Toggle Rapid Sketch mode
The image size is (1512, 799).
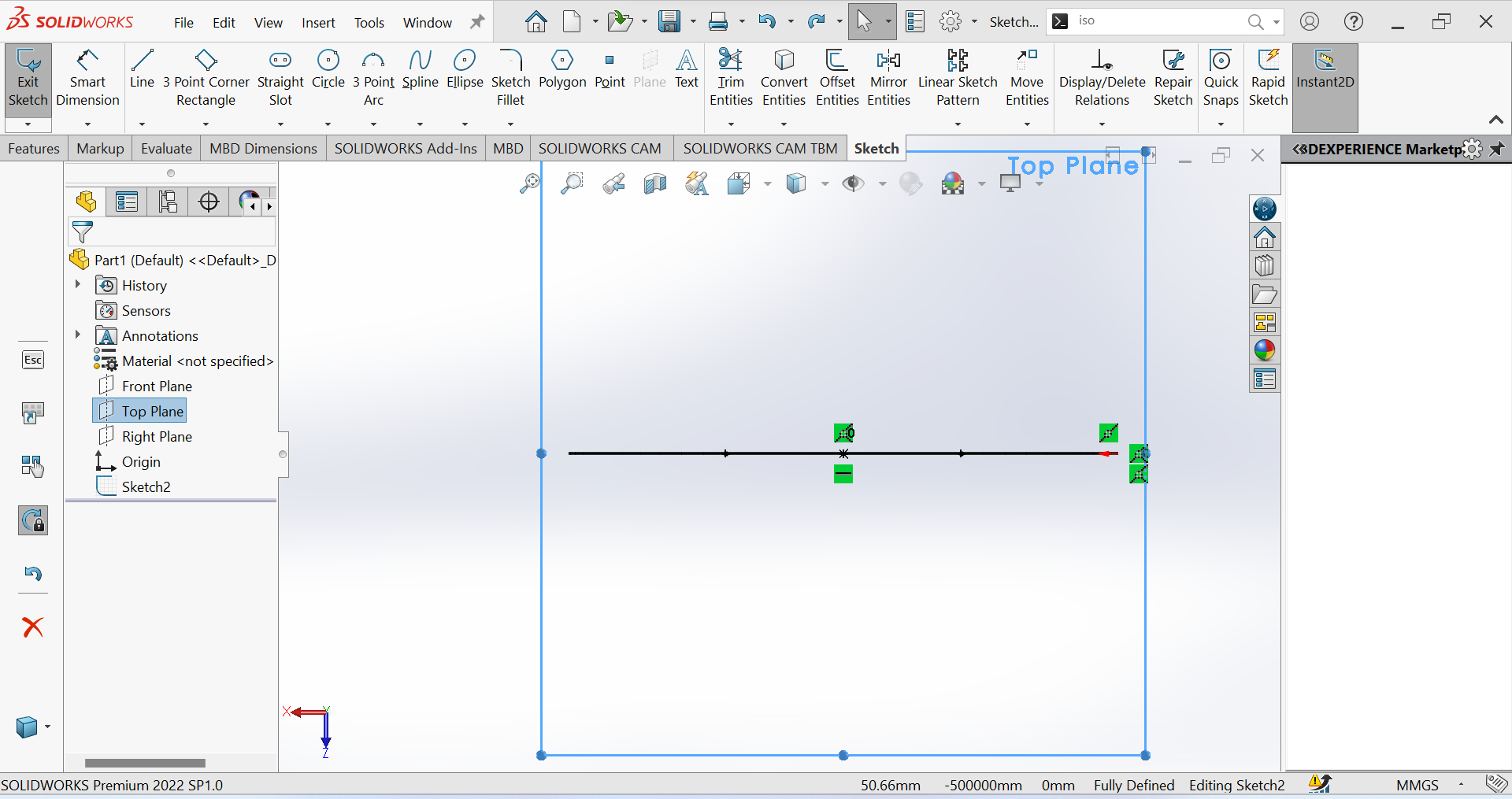tap(1268, 79)
